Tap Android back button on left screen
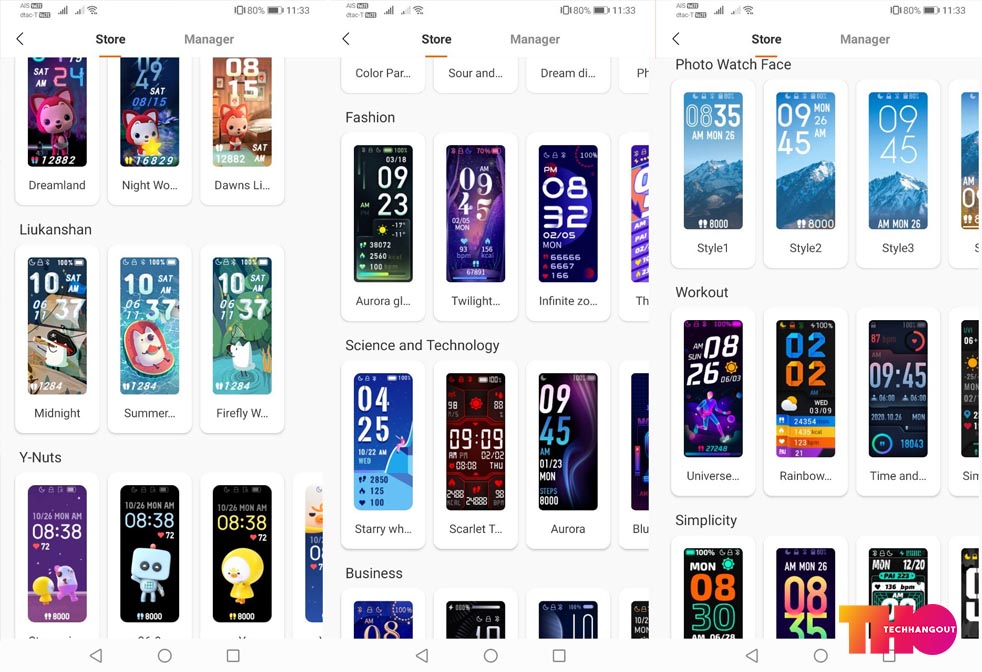 (x=96, y=655)
